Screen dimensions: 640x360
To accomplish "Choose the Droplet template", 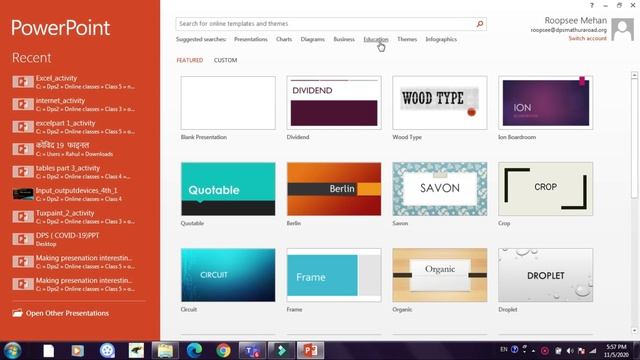I will click(545, 275).
